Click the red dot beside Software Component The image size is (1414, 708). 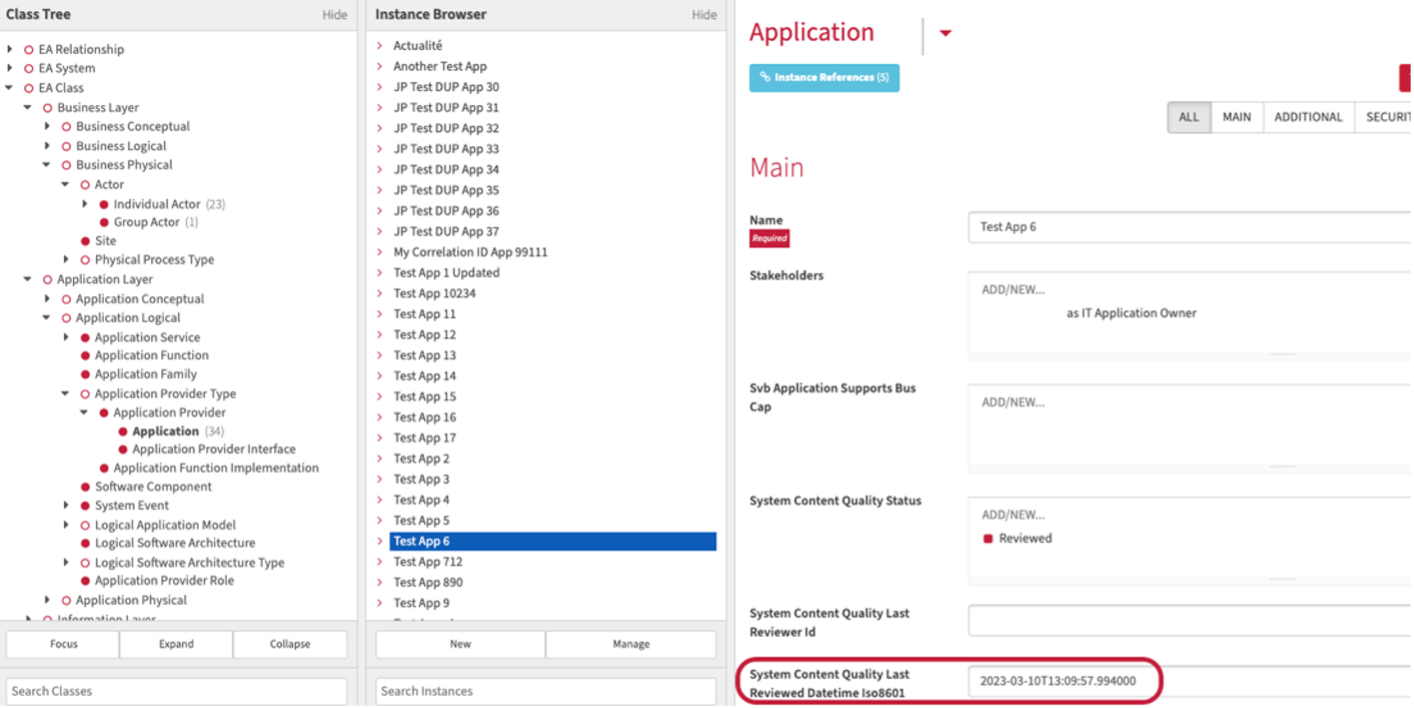(x=85, y=487)
